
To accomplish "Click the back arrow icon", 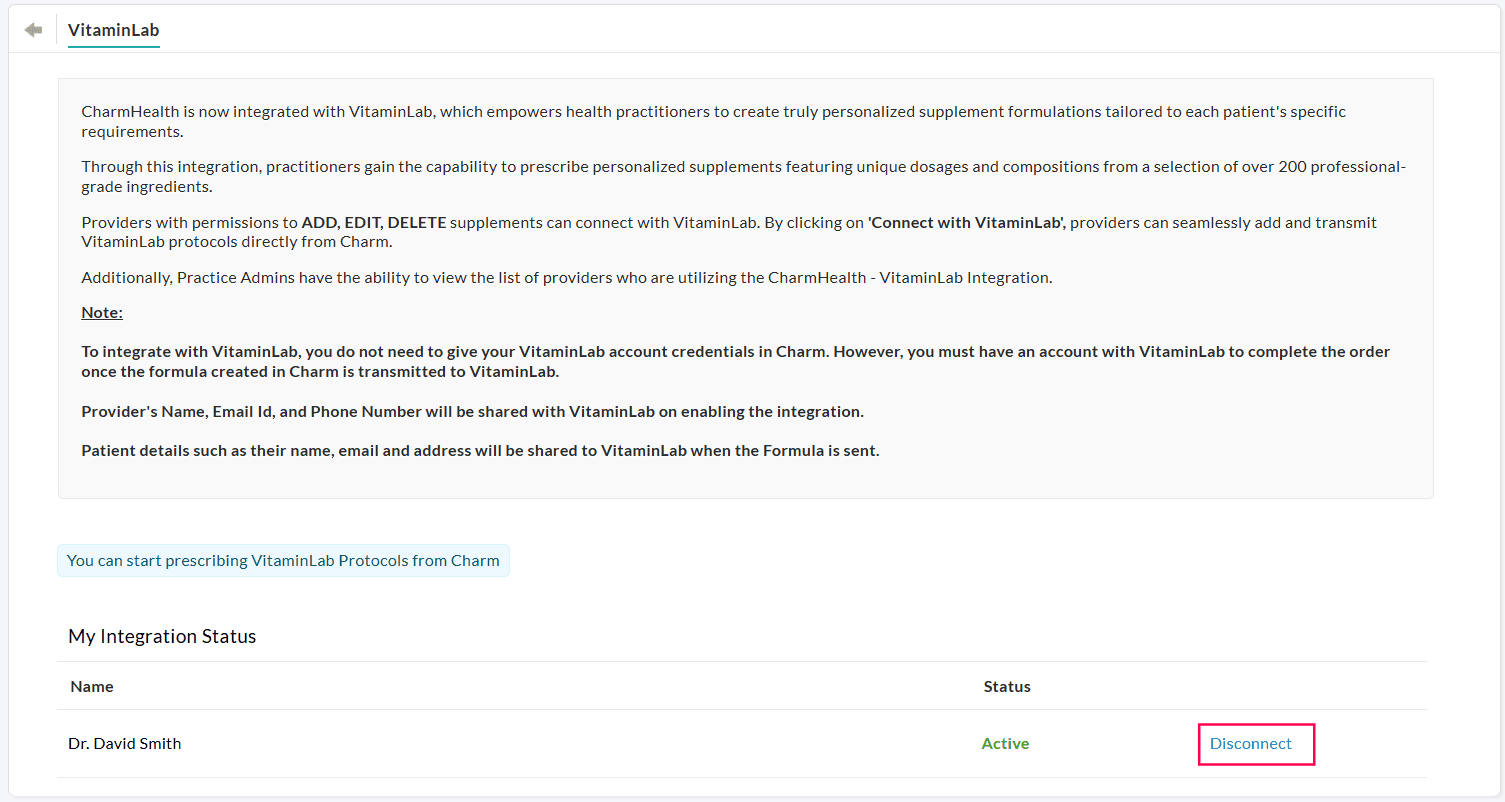I will 34,30.
